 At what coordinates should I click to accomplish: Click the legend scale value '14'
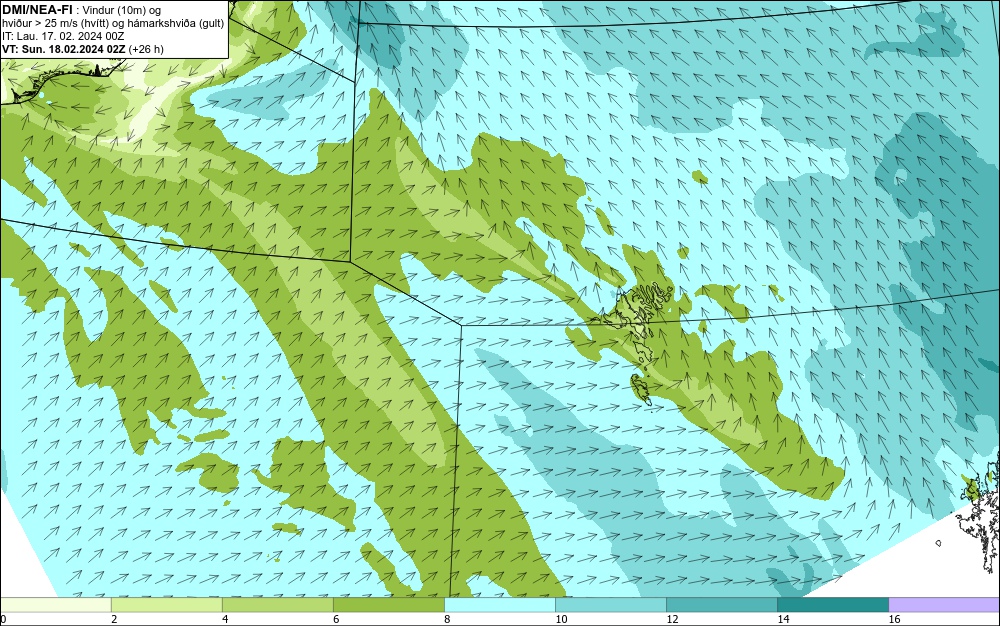[783, 619]
